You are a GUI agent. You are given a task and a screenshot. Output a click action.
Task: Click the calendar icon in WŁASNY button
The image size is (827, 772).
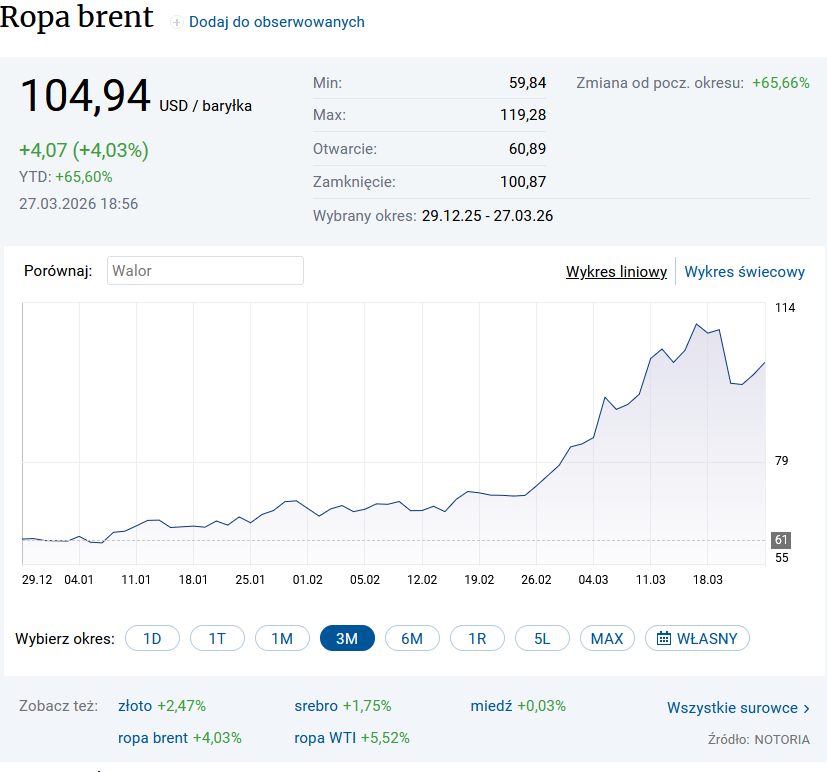point(663,639)
